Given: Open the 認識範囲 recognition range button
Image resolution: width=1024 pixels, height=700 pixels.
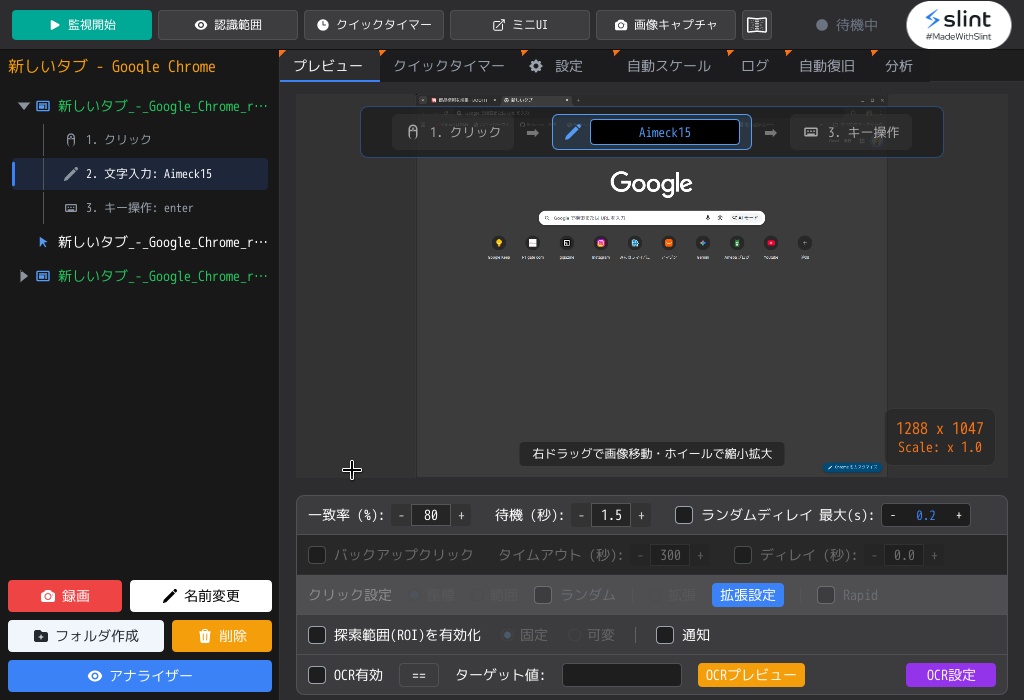Looking at the screenshot, I should [x=227, y=25].
